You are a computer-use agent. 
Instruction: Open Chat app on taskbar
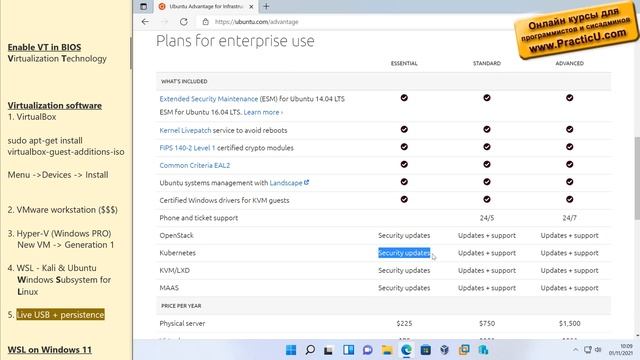coord(367,350)
